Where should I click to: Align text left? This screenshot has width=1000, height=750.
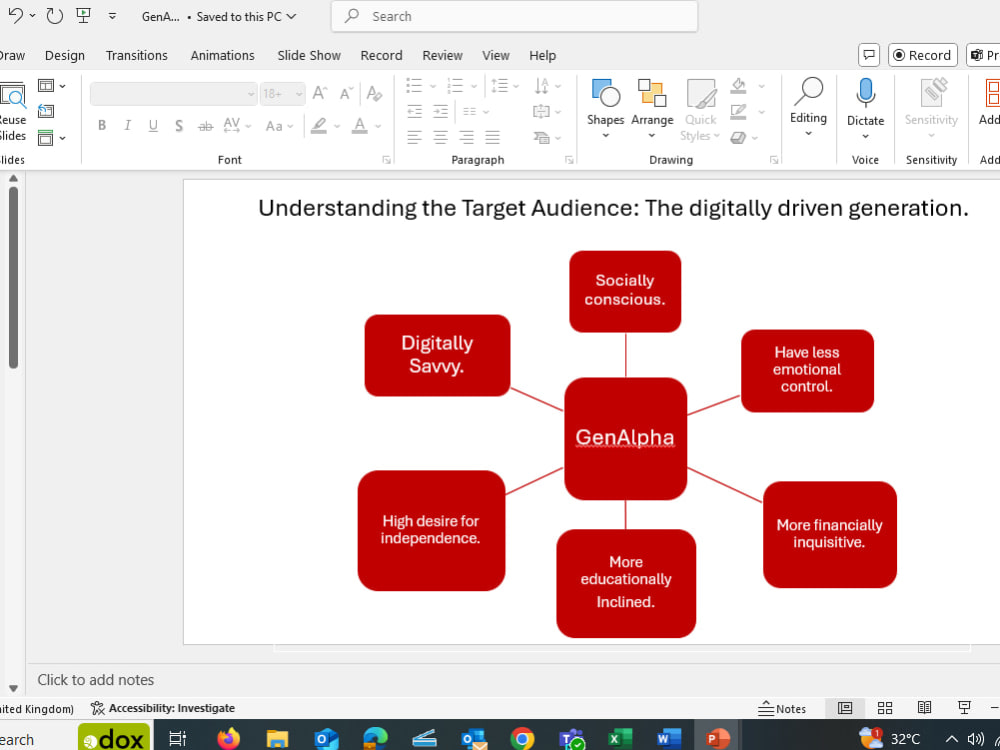click(415, 136)
